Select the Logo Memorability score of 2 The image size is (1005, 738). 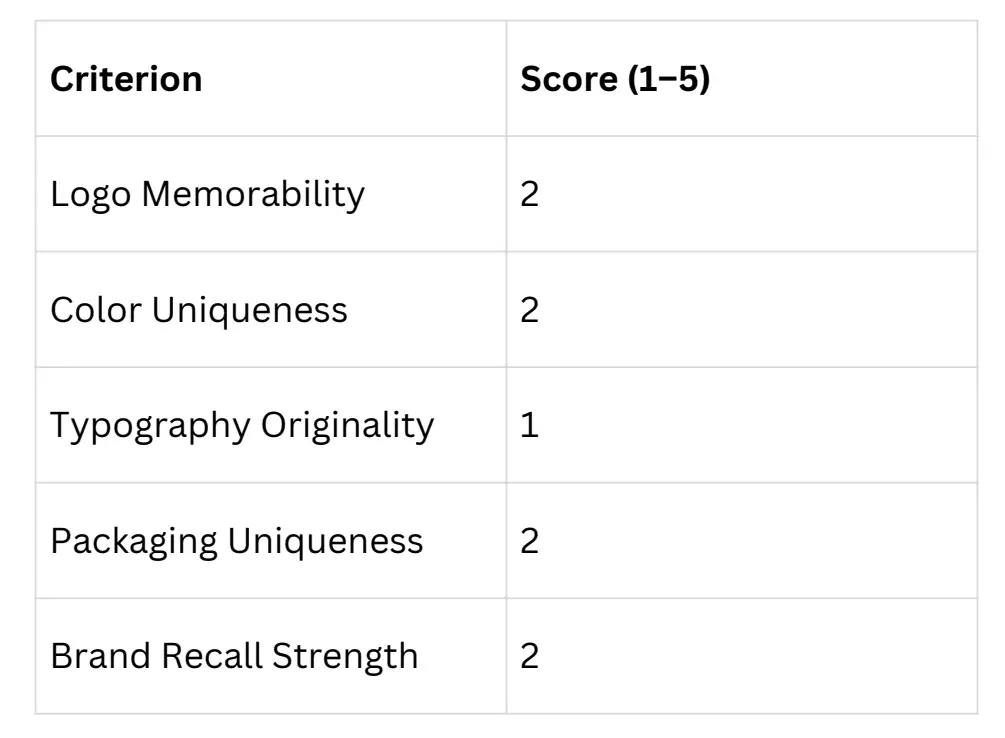pyautogui.click(x=742, y=194)
